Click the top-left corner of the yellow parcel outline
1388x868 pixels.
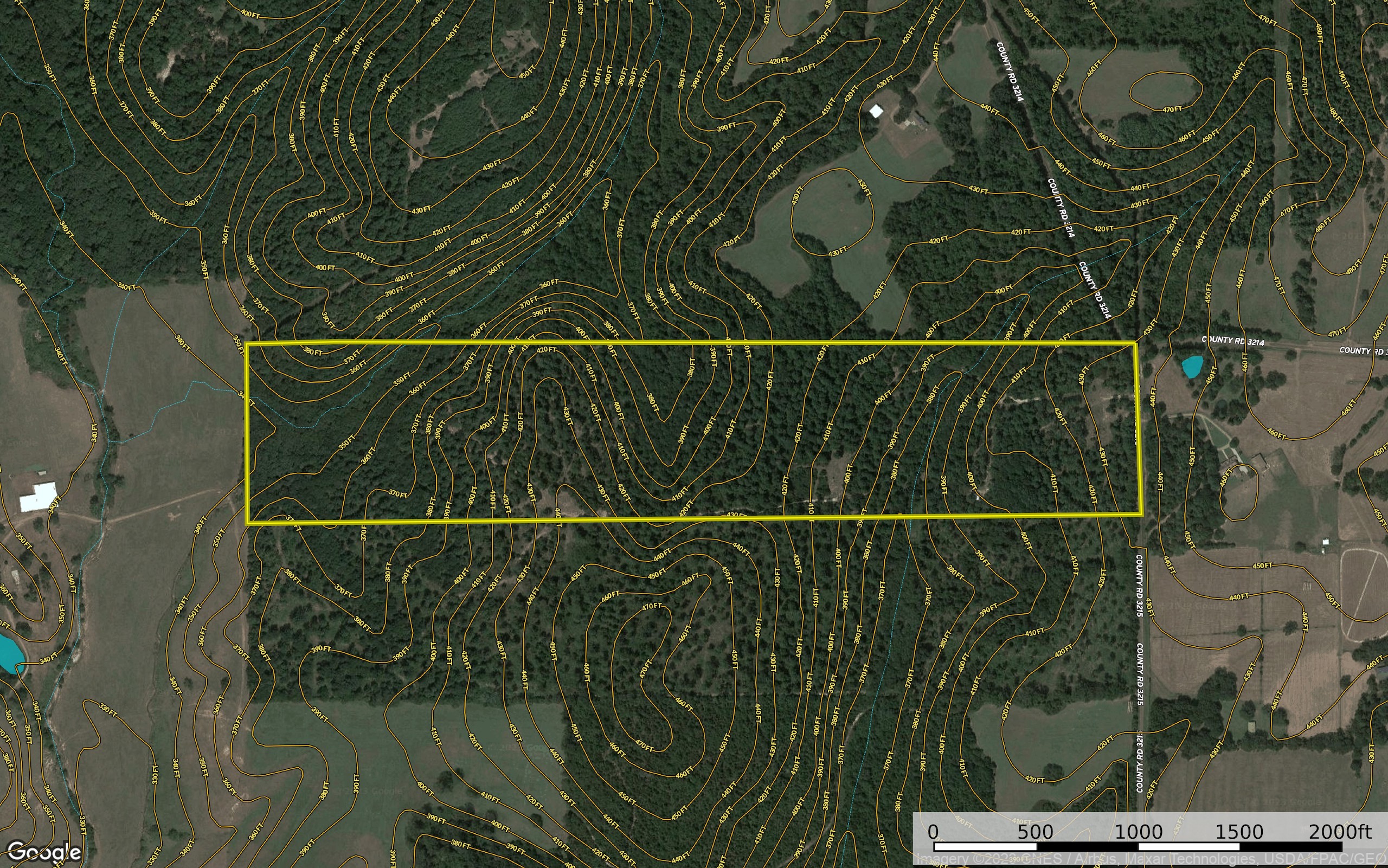tap(247, 344)
